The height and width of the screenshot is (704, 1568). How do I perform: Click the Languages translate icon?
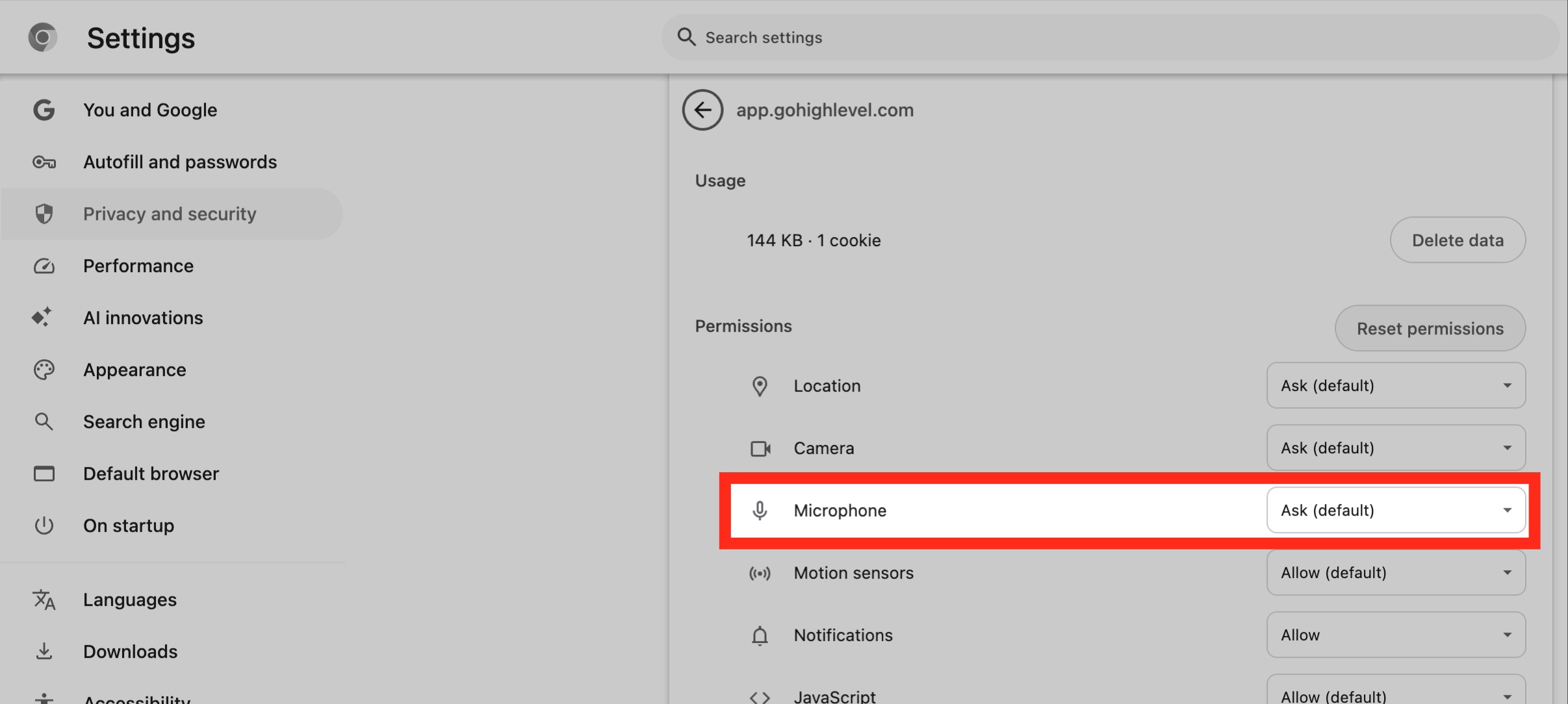tap(43, 599)
